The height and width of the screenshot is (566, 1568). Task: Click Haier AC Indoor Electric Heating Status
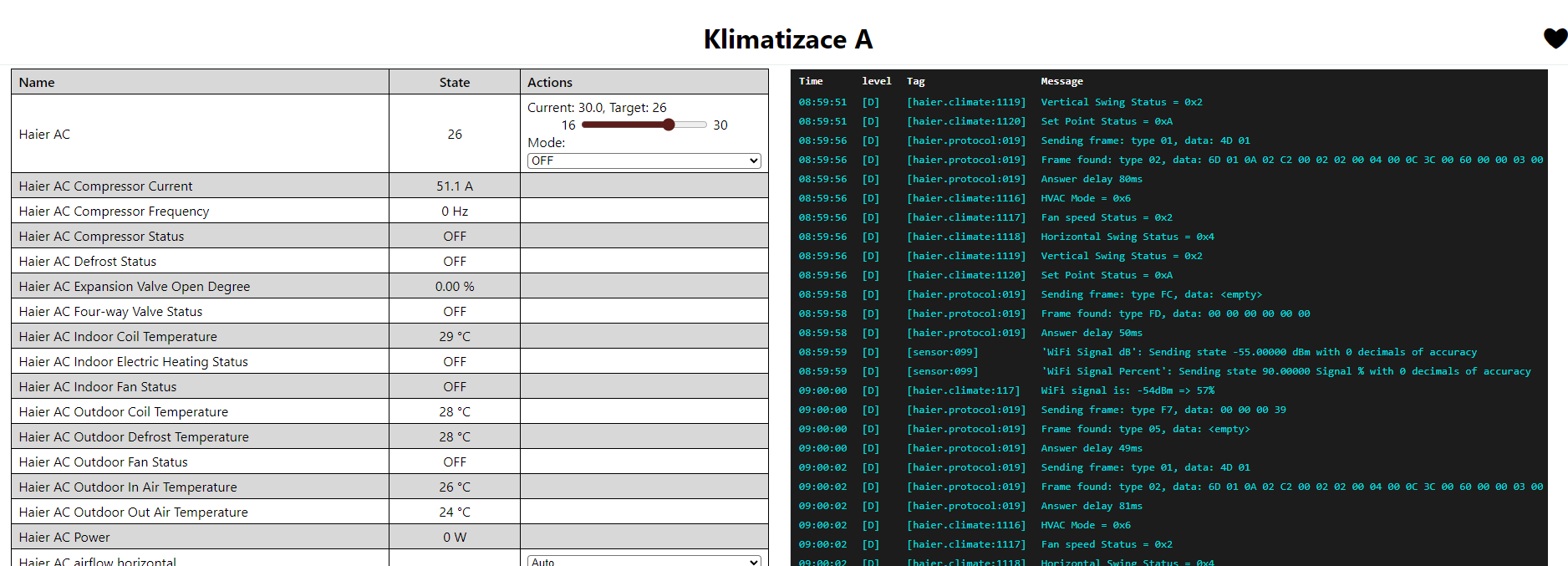pyautogui.click(x=134, y=361)
